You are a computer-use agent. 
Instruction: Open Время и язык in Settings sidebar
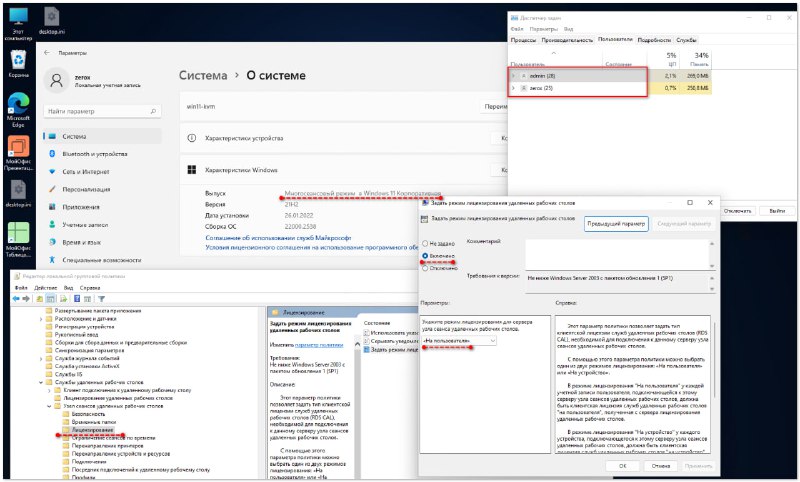[82, 242]
